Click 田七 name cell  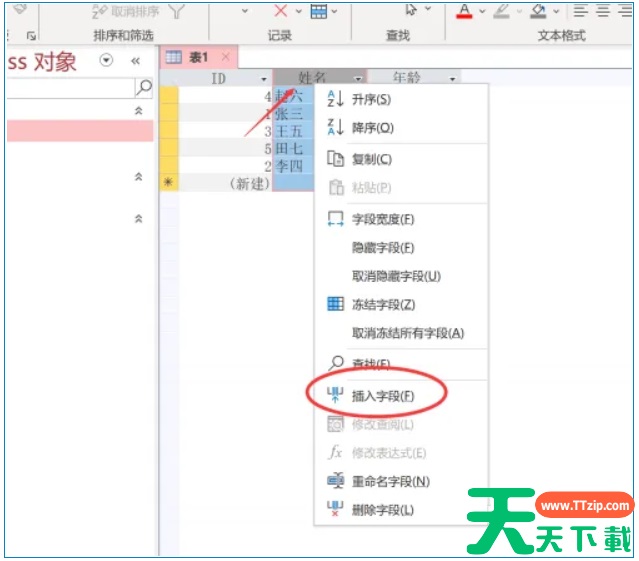[293, 148]
